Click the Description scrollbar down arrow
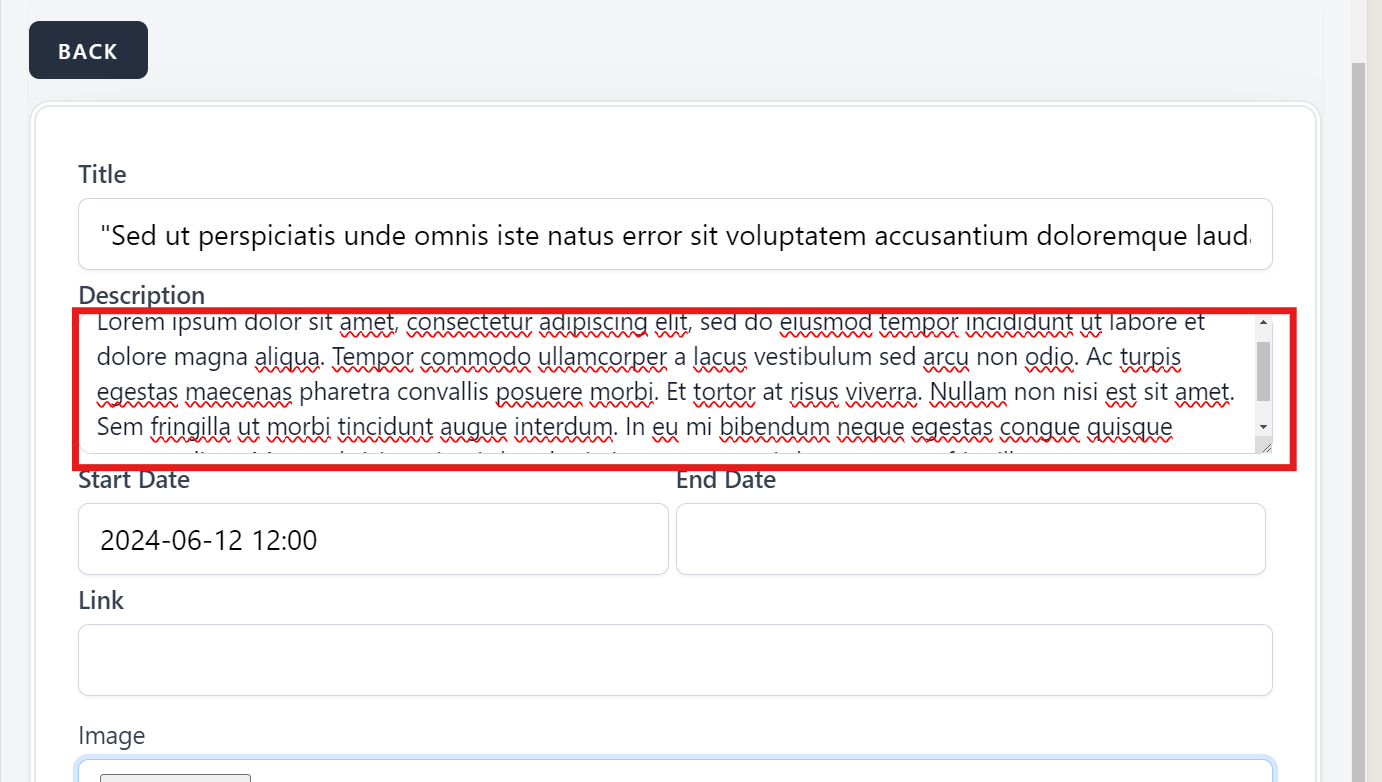1382x782 pixels. (1263, 426)
